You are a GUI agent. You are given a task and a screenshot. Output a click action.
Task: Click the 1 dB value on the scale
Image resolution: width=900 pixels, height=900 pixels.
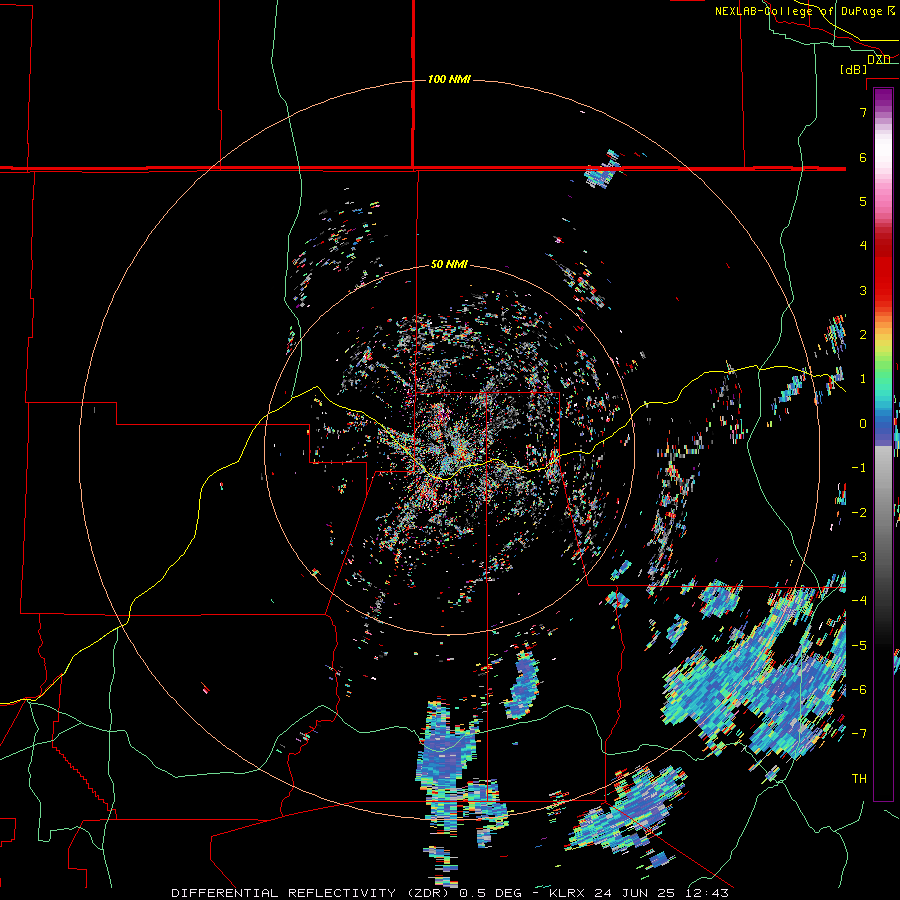(863, 379)
